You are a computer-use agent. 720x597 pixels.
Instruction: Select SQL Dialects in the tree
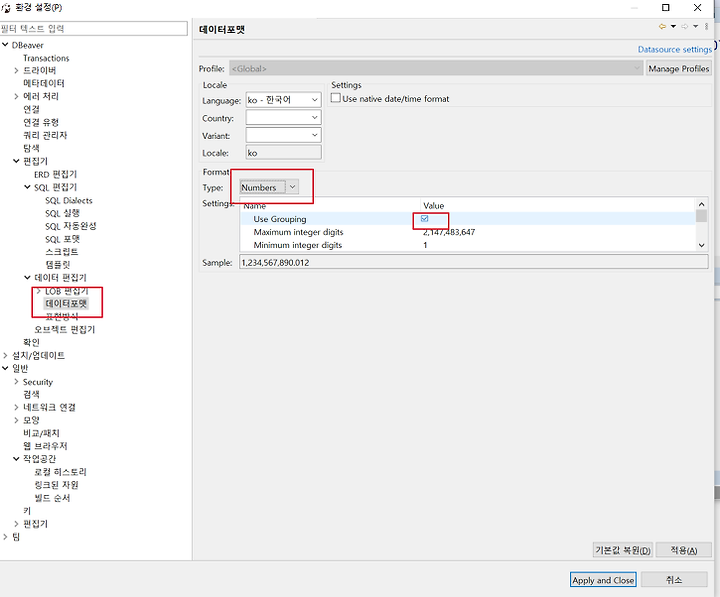[68, 200]
